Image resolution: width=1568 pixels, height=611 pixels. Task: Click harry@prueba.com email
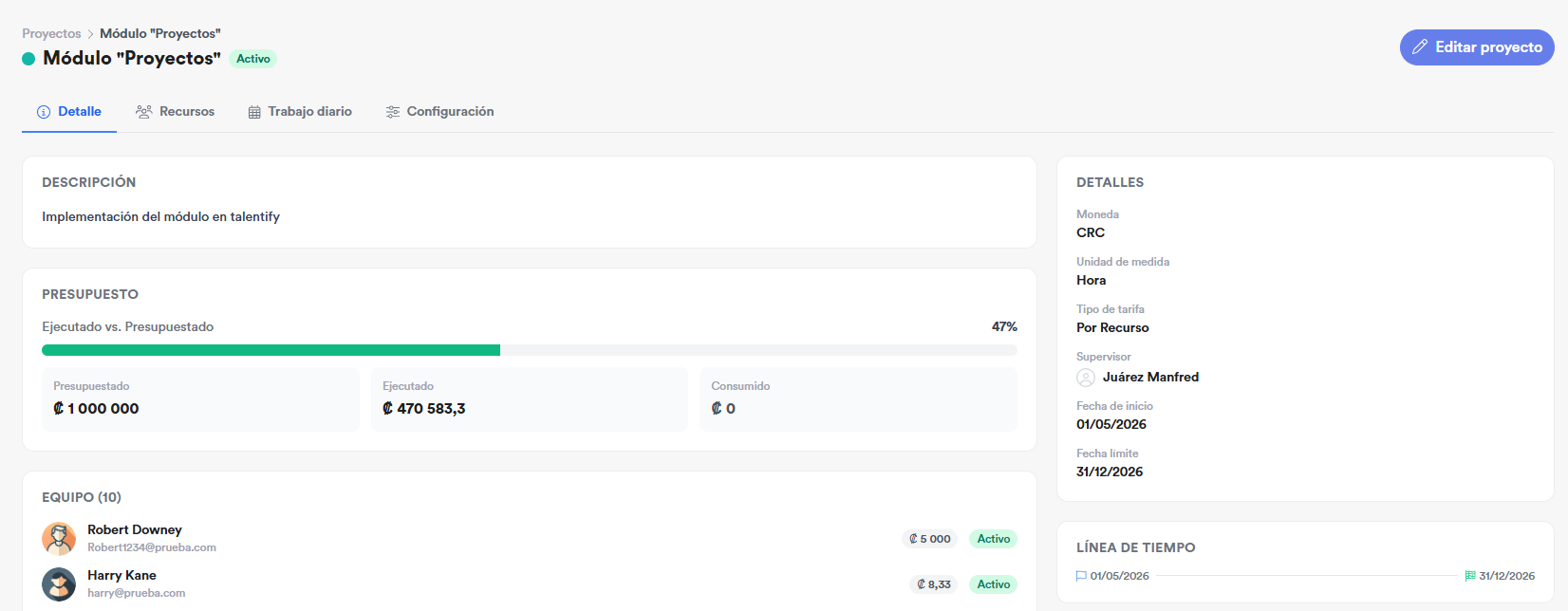coord(137,593)
